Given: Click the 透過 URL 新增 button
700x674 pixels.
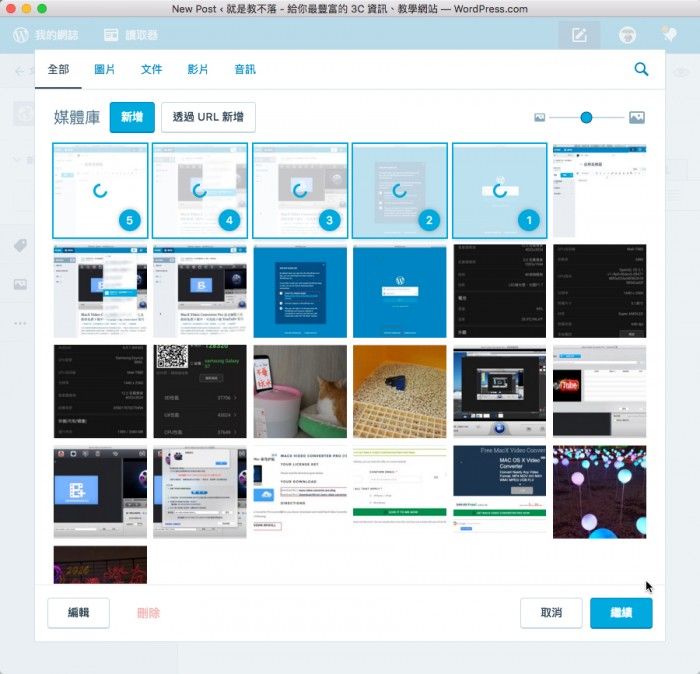Looking at the screenshot, I should pyautogui.click(x=208, y=117).
